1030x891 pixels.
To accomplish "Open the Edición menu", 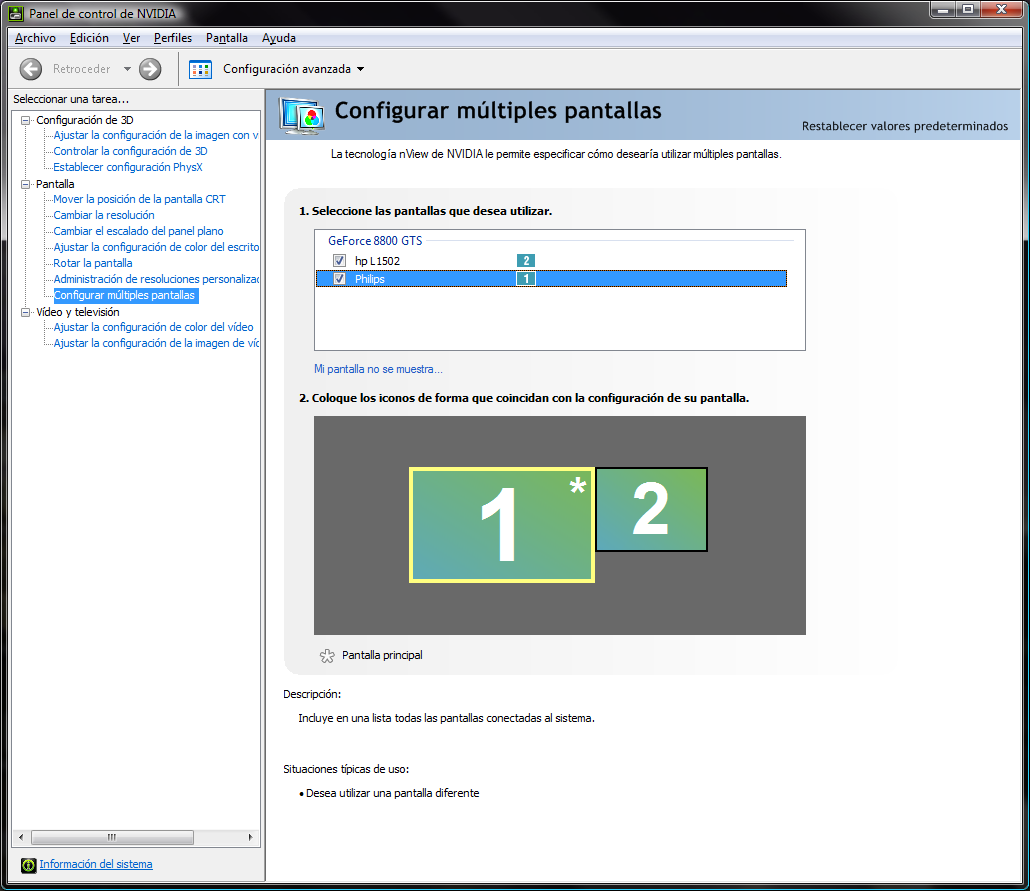I will tap(89, 38).
